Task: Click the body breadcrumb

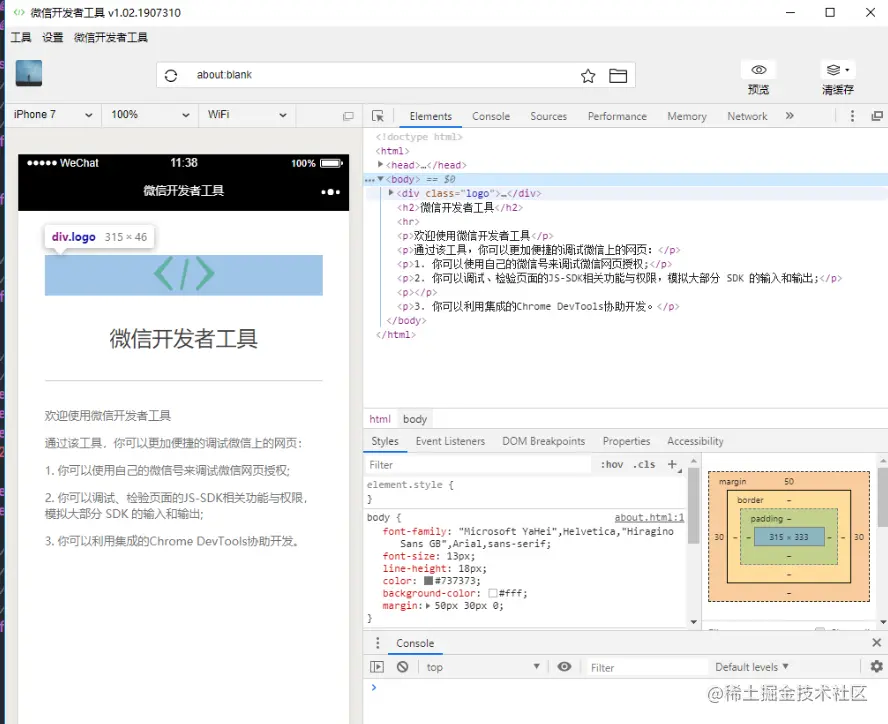Action: 415,419
